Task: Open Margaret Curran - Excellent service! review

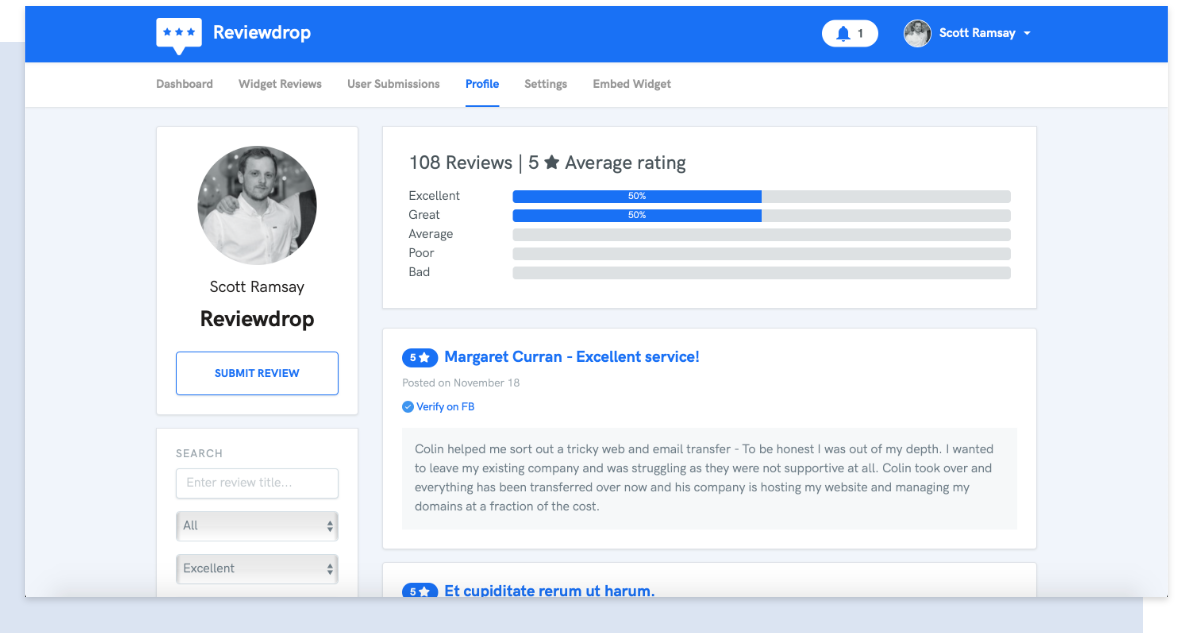Action: pyautogui.click(x=571, y=357)
